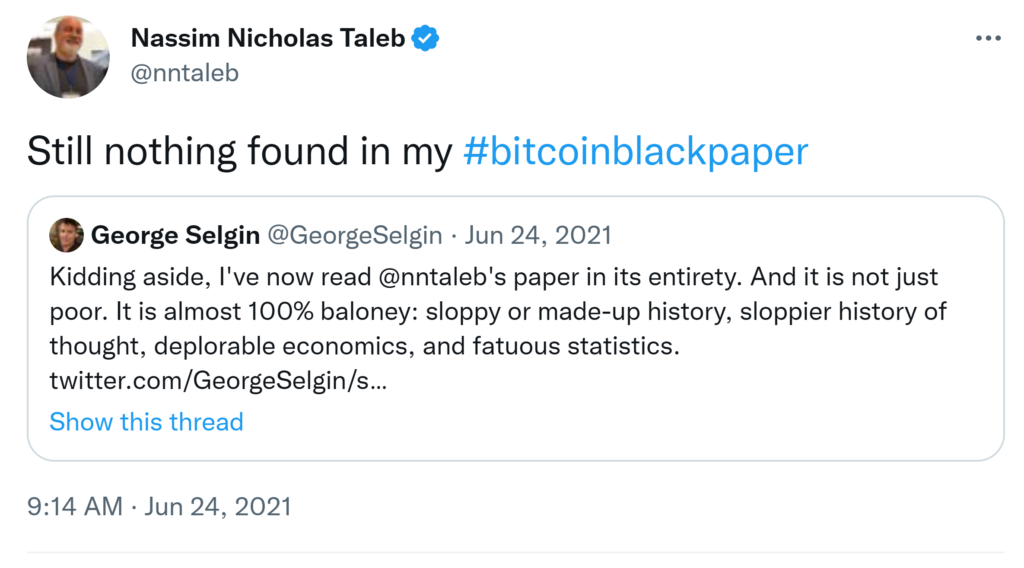The image size is (1024, 568).
Task: Open the twitter.com/GeorgeSelgin/s... link
Action: (217, 381)
